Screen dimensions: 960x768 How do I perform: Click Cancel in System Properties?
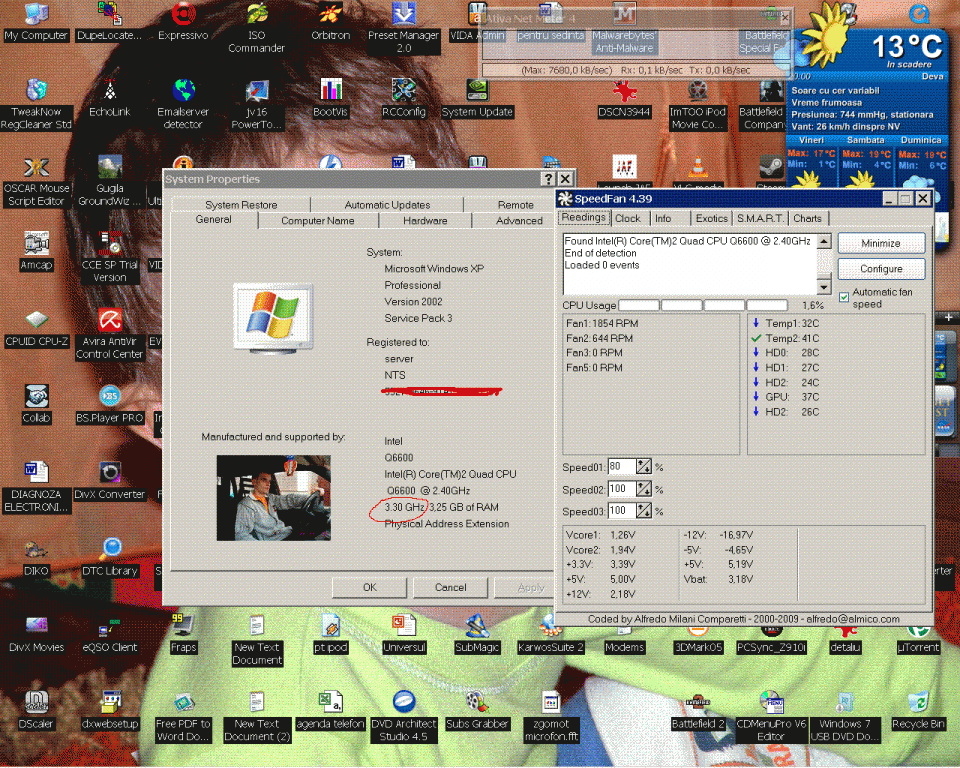[451, 587]
